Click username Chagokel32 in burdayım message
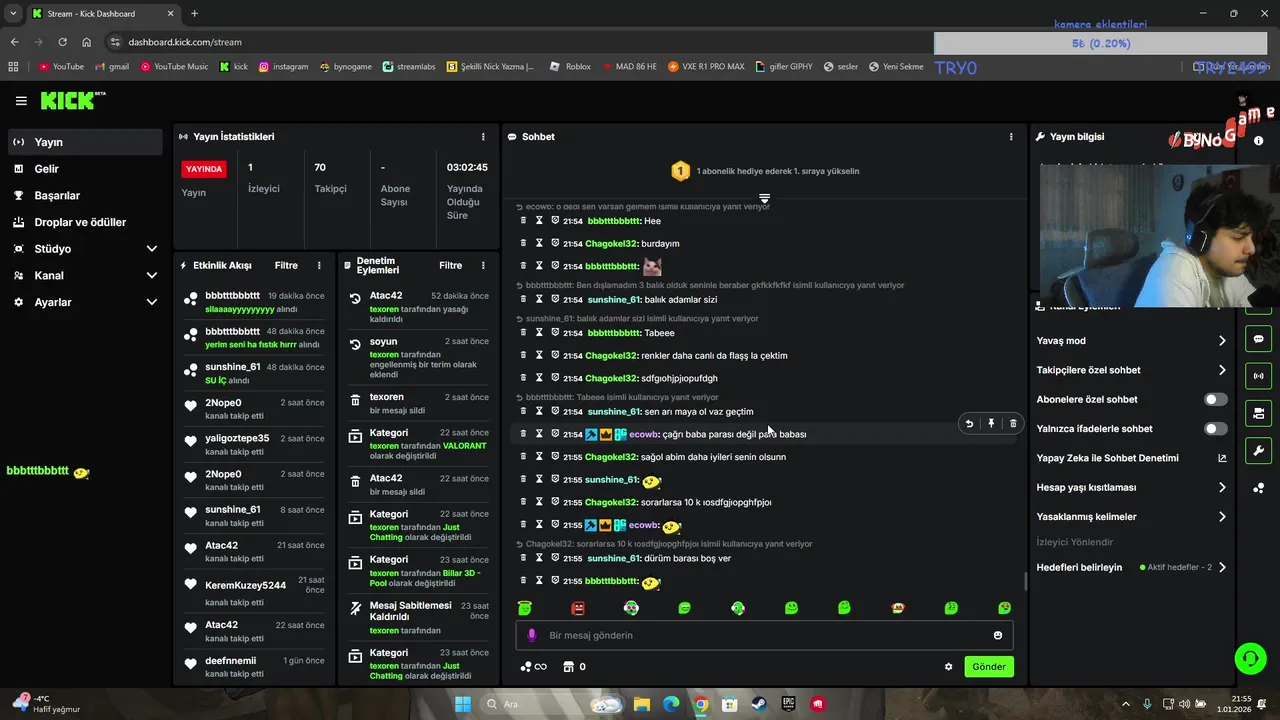The width and height of the screenshot is (1280, 720). 611,244
